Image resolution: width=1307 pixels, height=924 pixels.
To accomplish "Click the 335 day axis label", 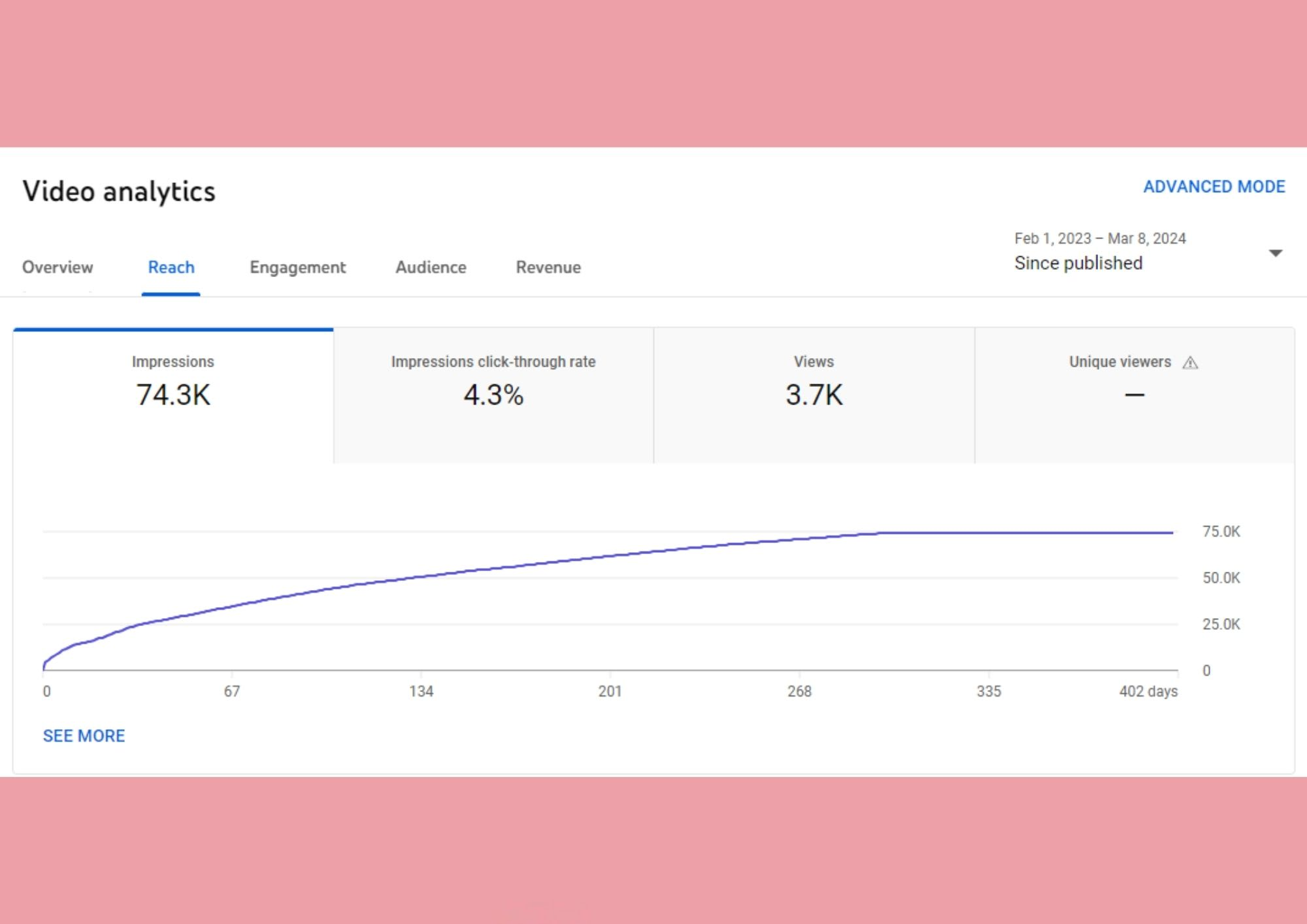I will 989,691.
